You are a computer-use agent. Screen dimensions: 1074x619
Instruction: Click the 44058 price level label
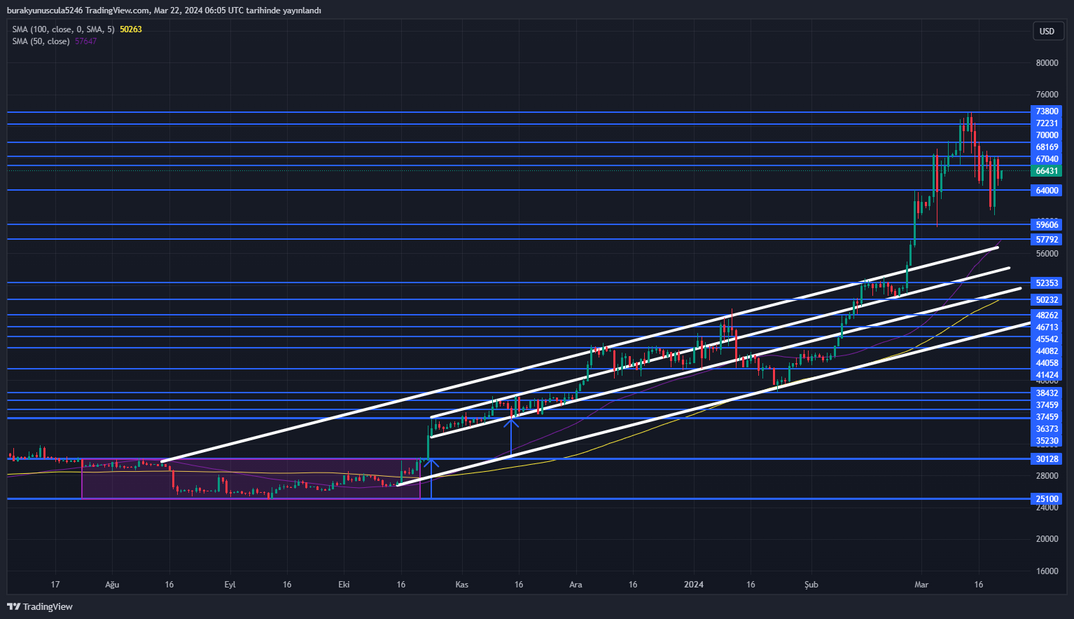point(1047,363)
